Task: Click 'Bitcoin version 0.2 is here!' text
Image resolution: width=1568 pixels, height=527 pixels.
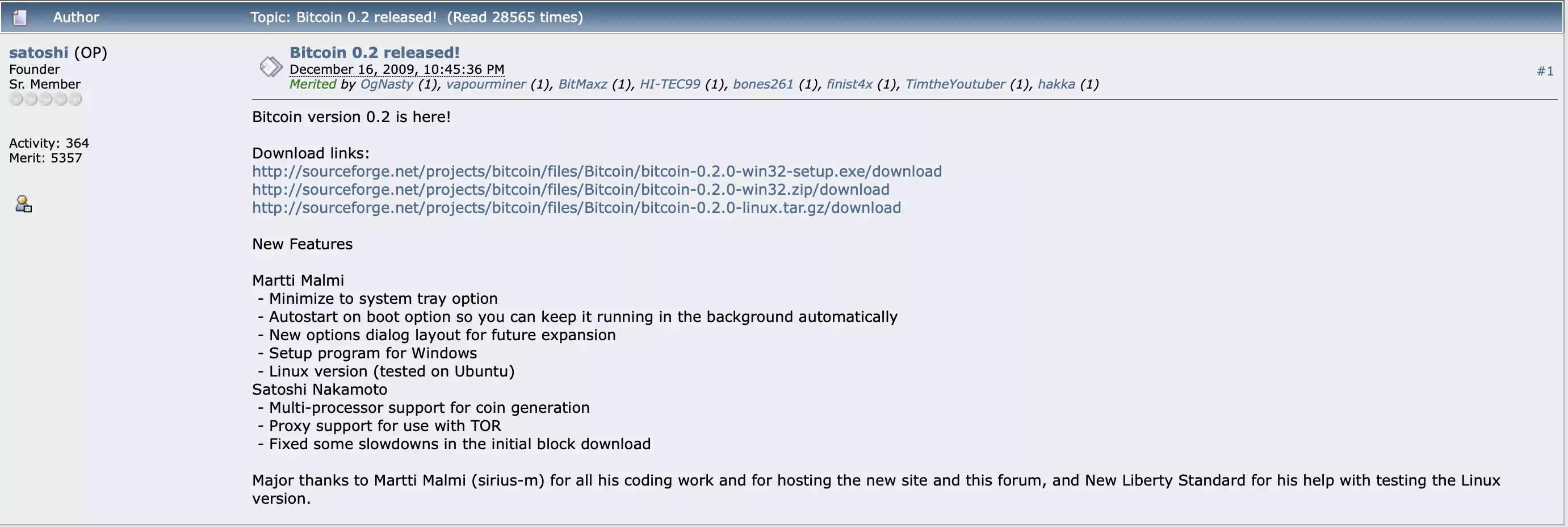Action: click(351, 117)
